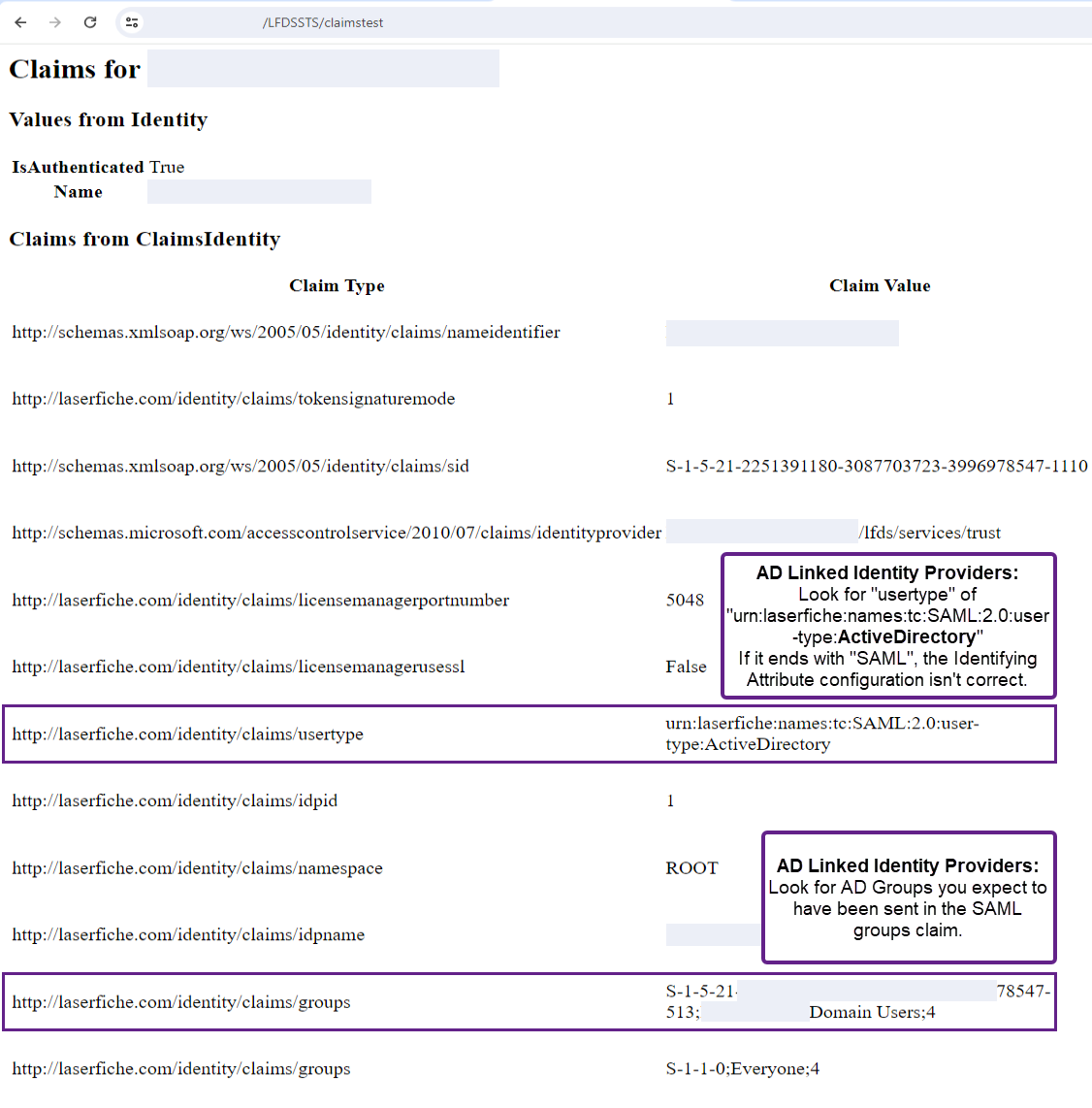Image resolution: width=1092 pixels, height=1108 pixels.
Task: Select the identityprovider claim type URL
Action: point(337,532)
